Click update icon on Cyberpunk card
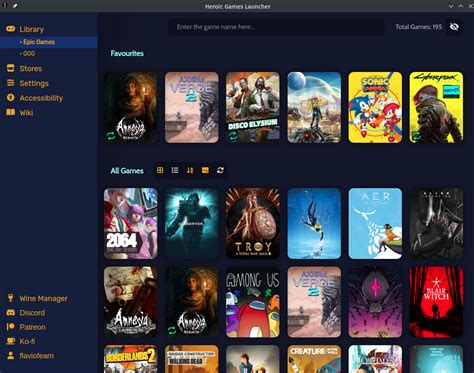The image size is (474, 373). click(416, 136)
